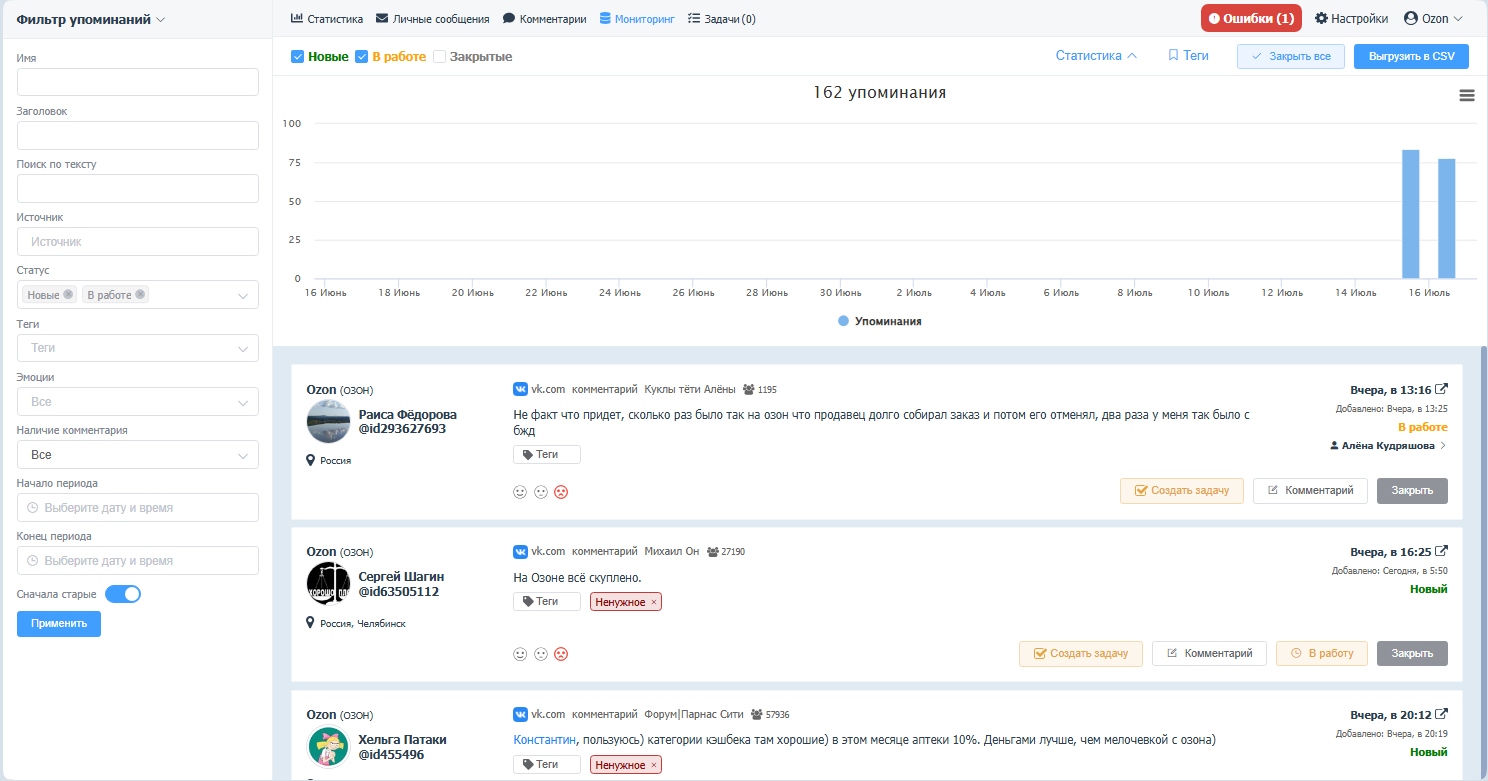Enable the Закрытые status checkbox
The width and height of the screenshot is (1488, 781).
point(439,57)
